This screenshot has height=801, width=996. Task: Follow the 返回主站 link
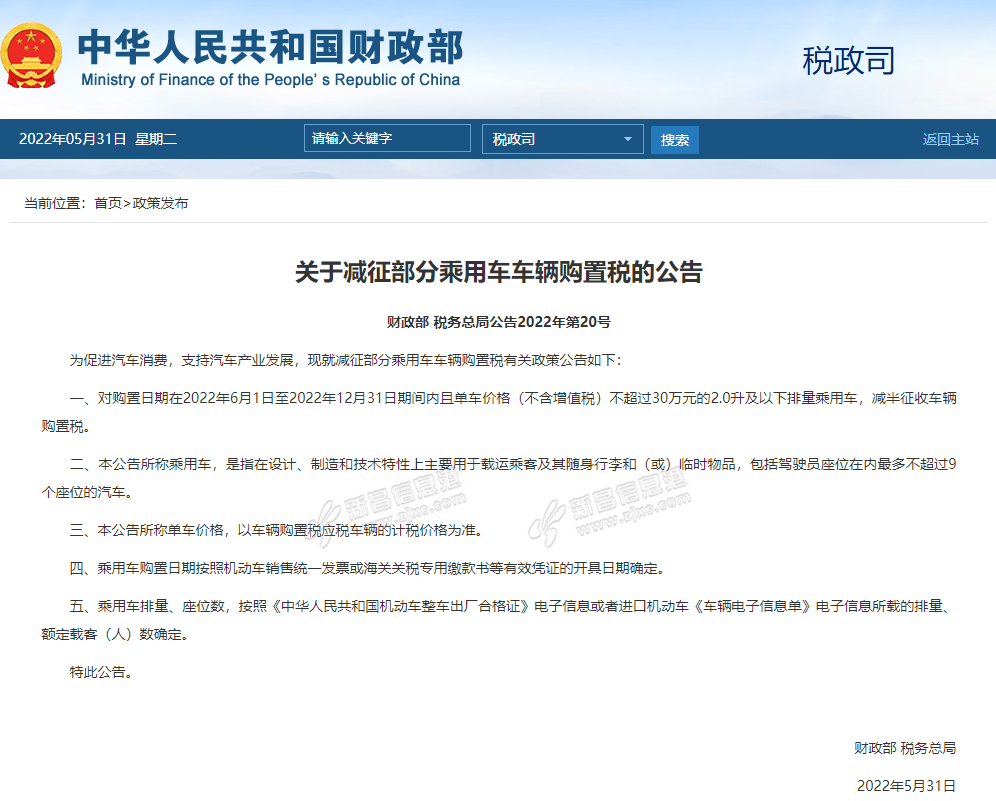[x=950, y=139]
